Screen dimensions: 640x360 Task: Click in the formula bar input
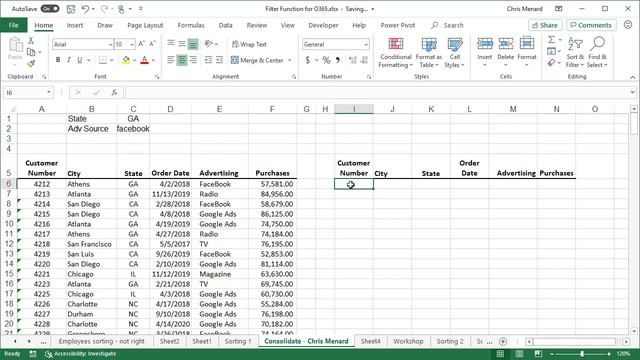[x=378, y=93]
